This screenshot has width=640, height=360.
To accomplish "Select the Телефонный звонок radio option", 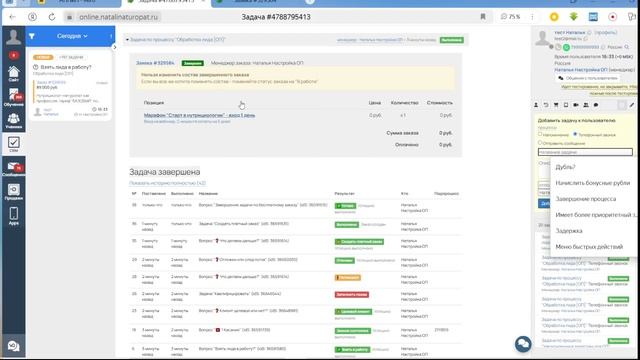I will pos(575,134).
